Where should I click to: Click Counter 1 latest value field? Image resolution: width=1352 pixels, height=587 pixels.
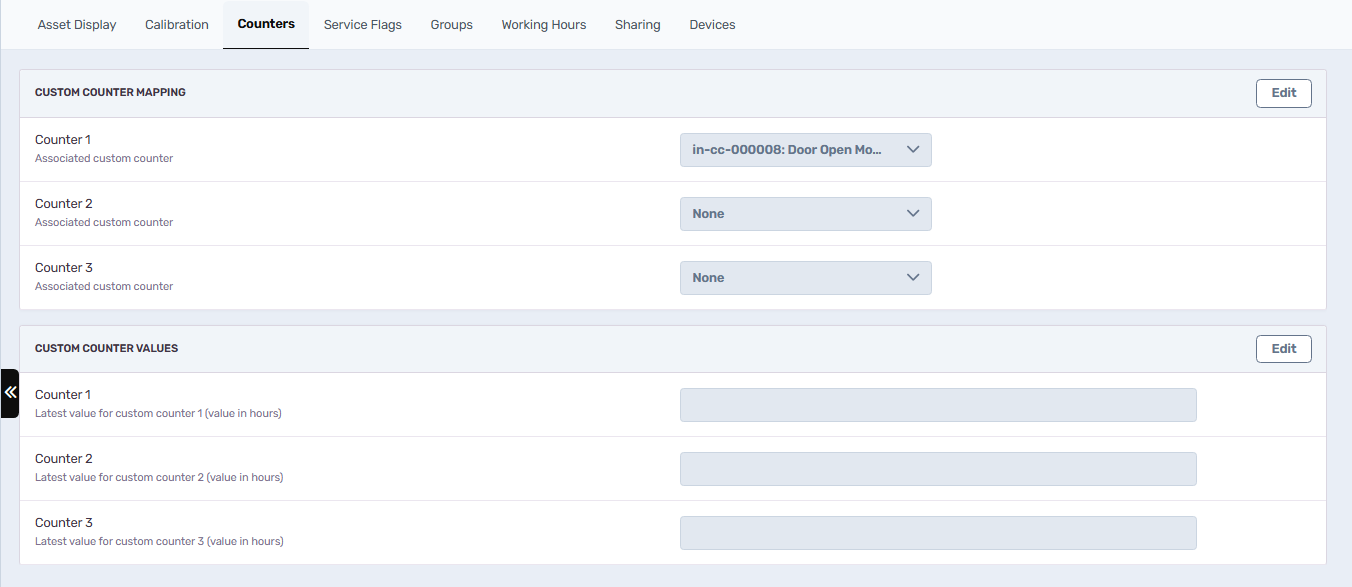tap(938, 405)
